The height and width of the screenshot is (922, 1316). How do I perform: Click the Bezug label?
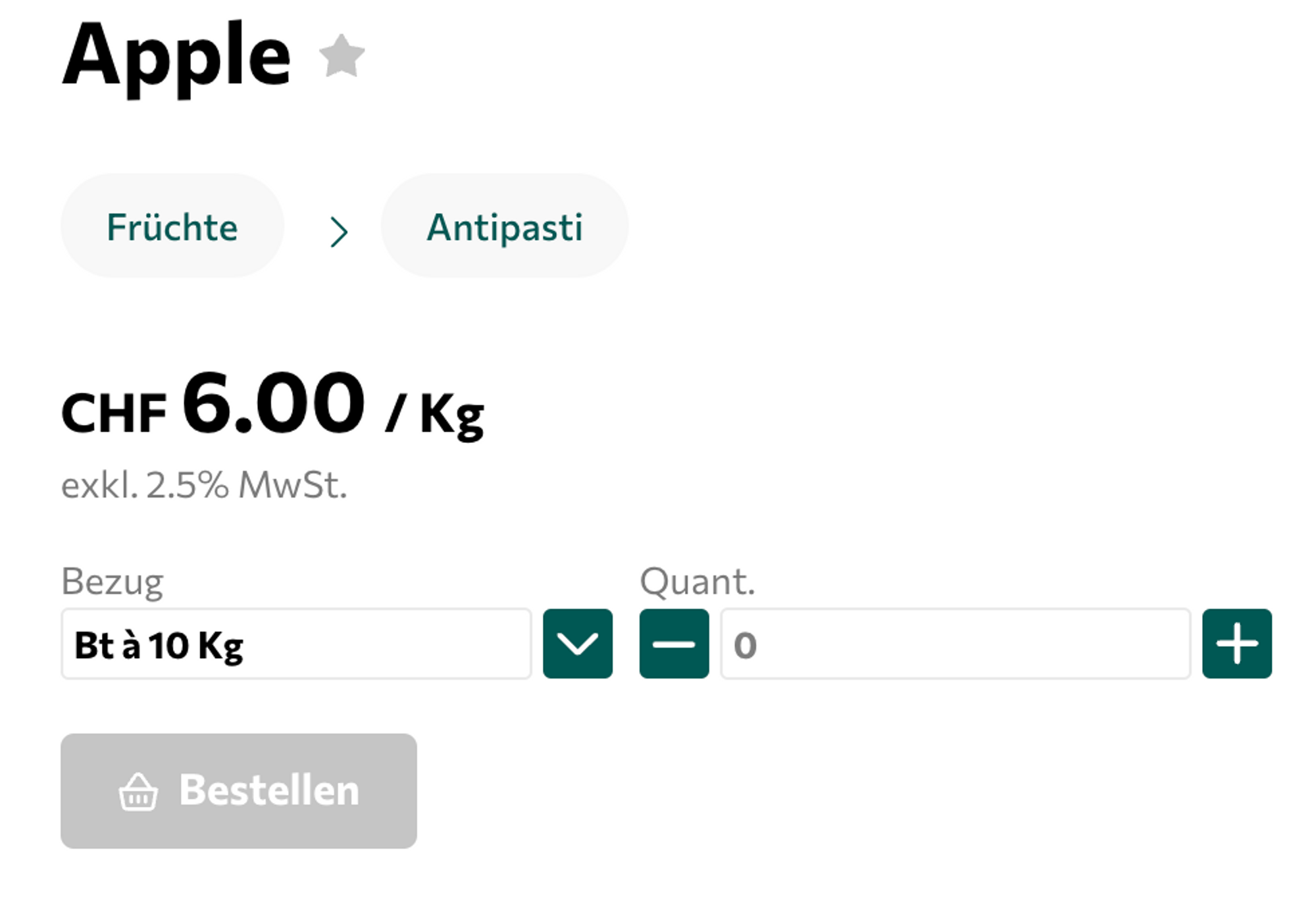pyautogui.click(x=112, y=582)
